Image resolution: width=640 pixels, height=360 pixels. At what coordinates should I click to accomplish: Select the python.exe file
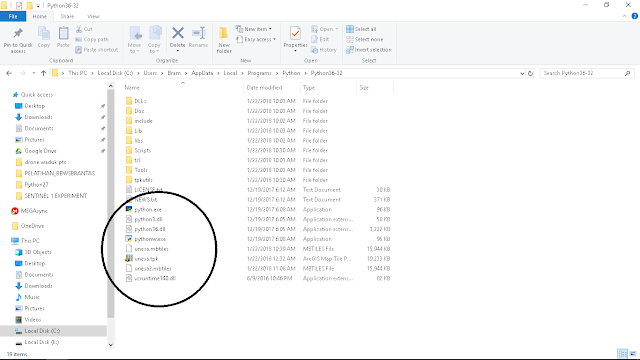148,209
